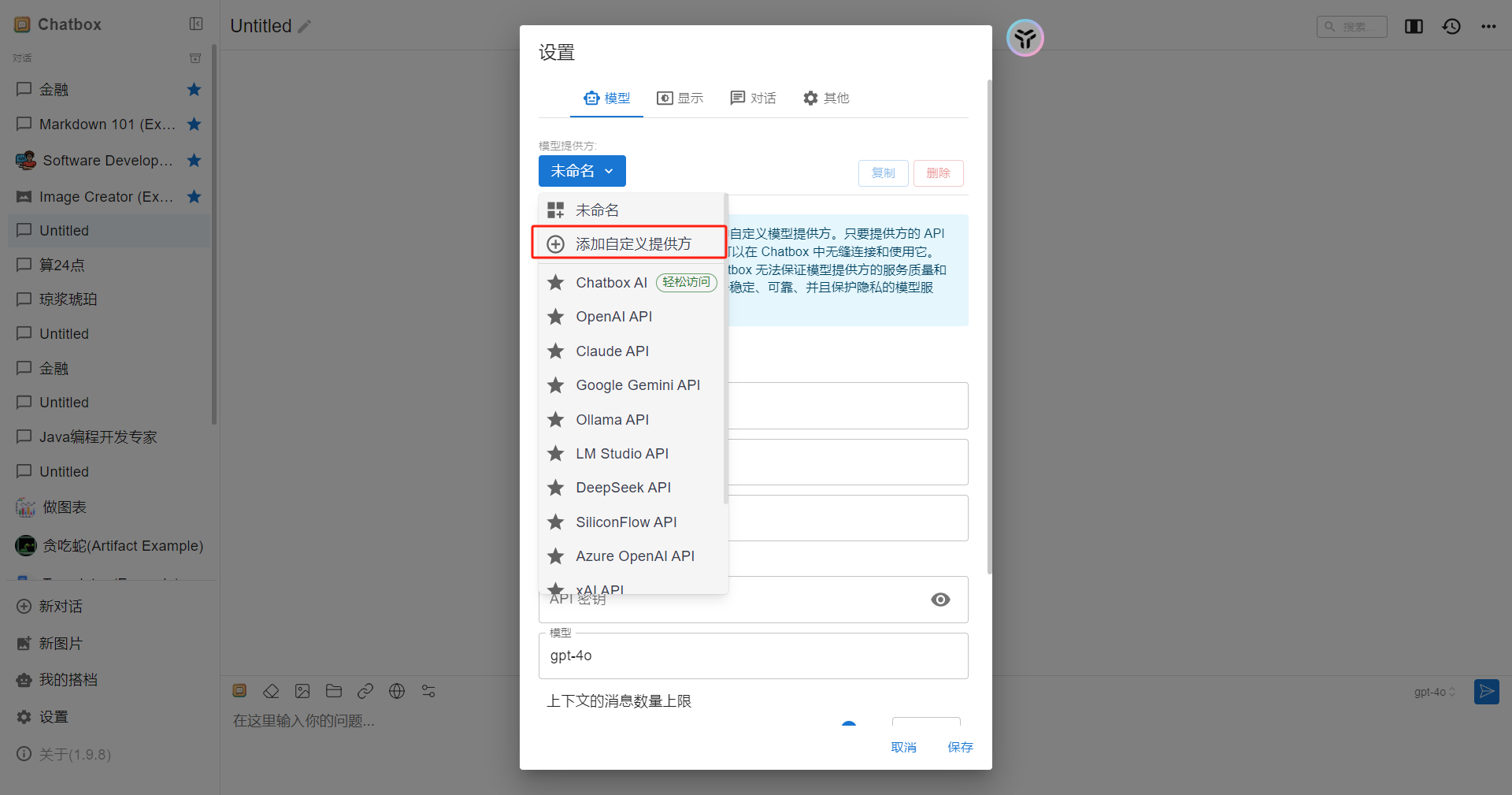Open the Java编程开发专家 conversation
The height and width of the screenshot is (795, 1512).
109,437
